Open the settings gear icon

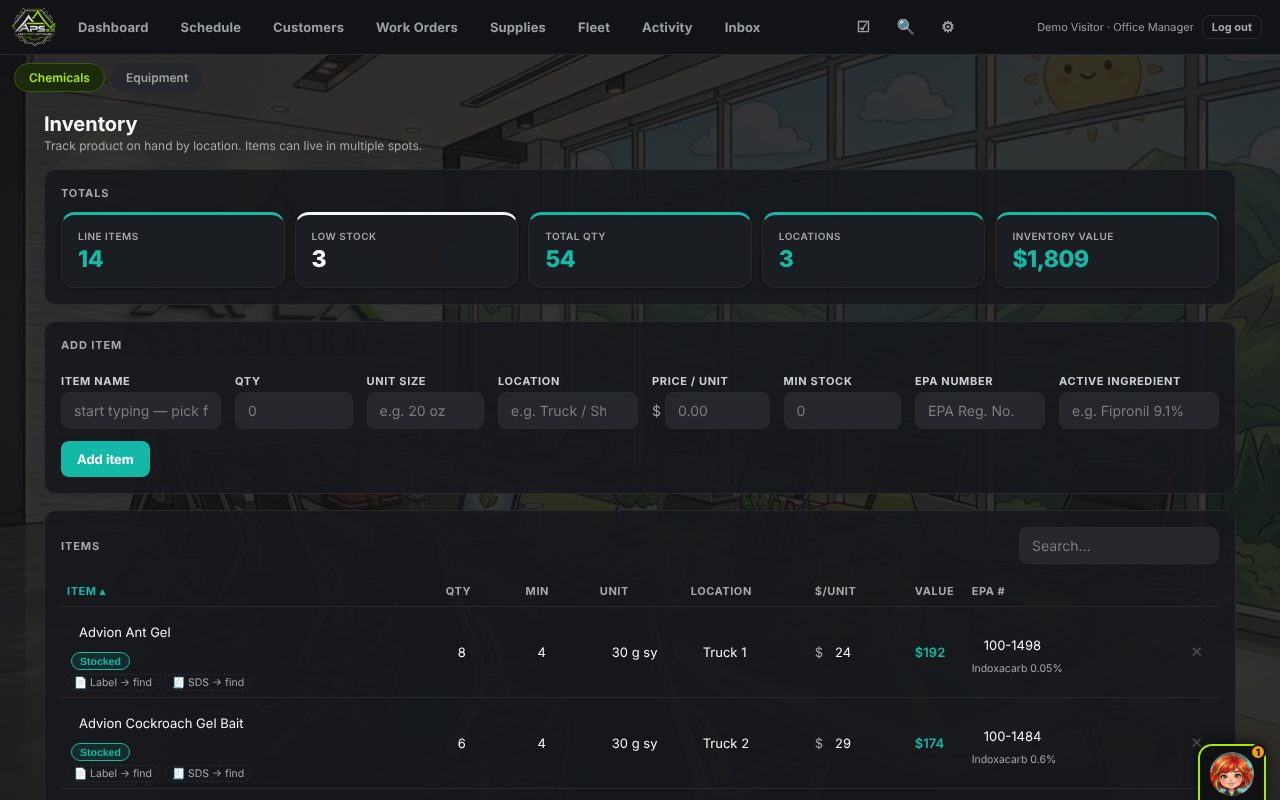[x=947, y=27]
